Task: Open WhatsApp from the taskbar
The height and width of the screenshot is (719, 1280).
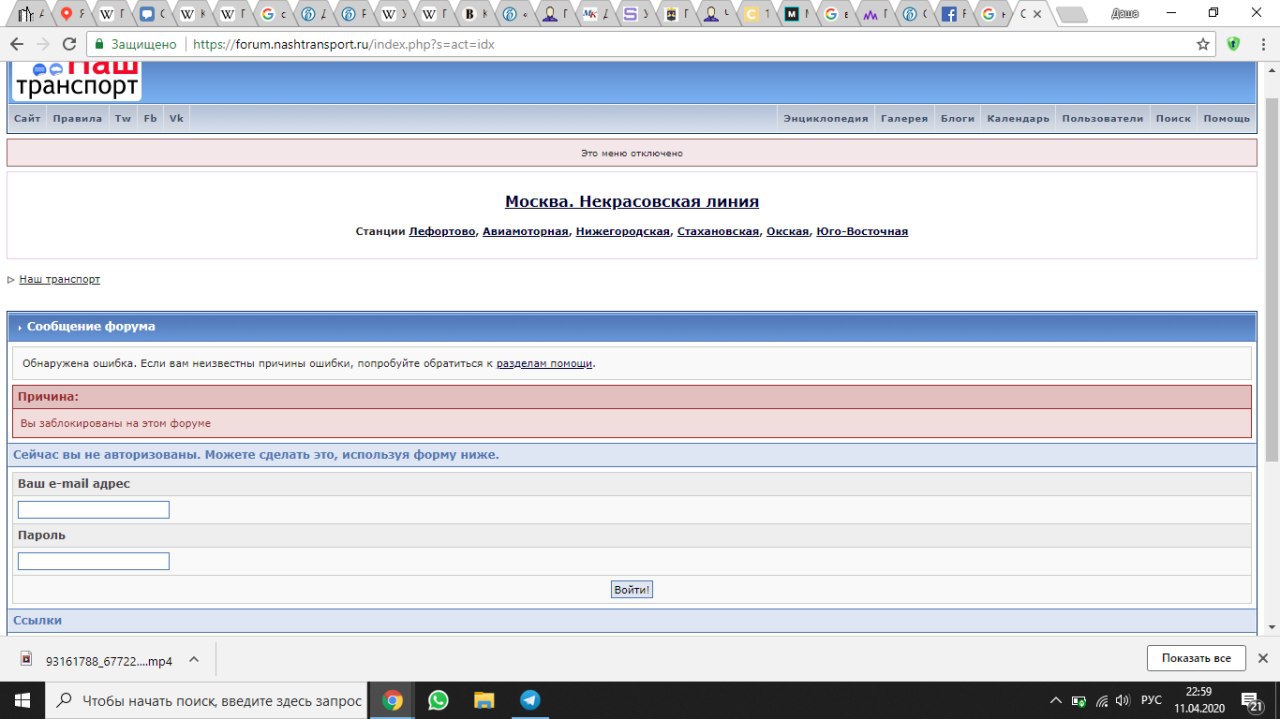Action: [438, 700]
